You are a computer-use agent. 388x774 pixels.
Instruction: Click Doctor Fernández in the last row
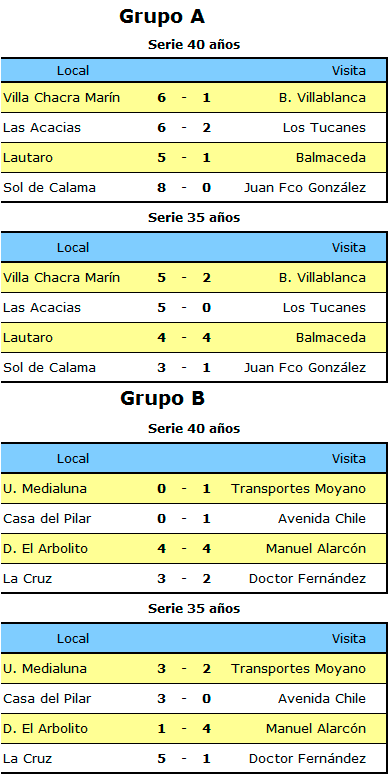(308, 758)
